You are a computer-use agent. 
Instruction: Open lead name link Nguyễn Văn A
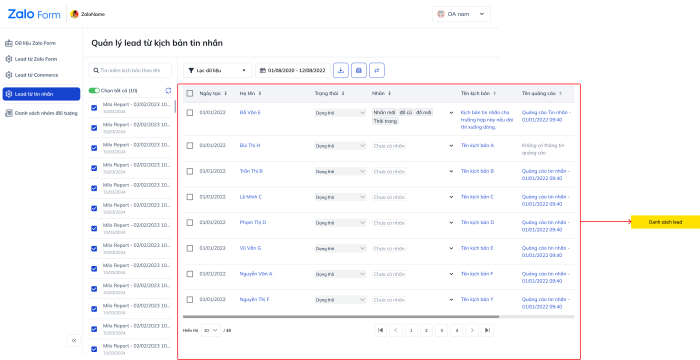pos(256,274)
